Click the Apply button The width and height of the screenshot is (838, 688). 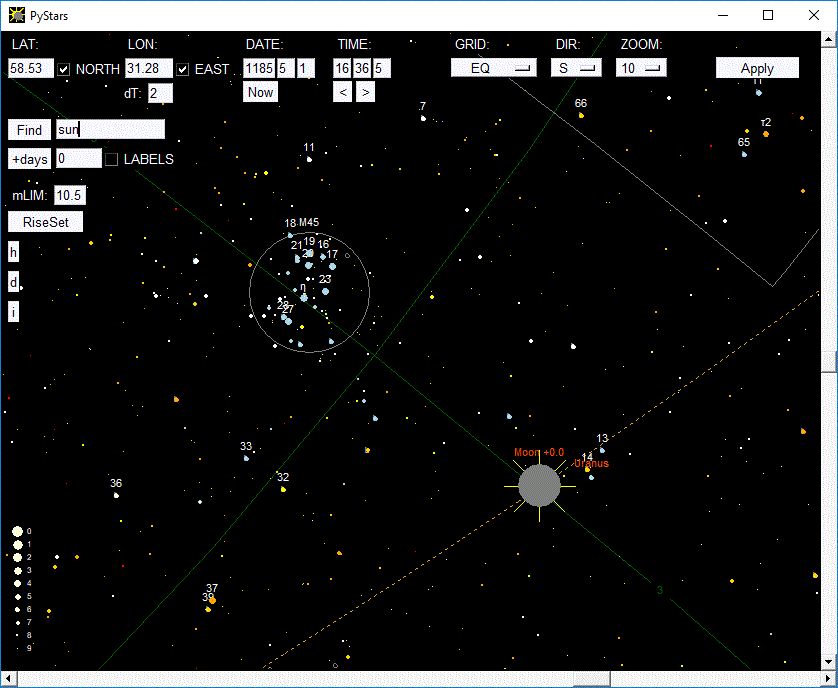pos(757,68)
